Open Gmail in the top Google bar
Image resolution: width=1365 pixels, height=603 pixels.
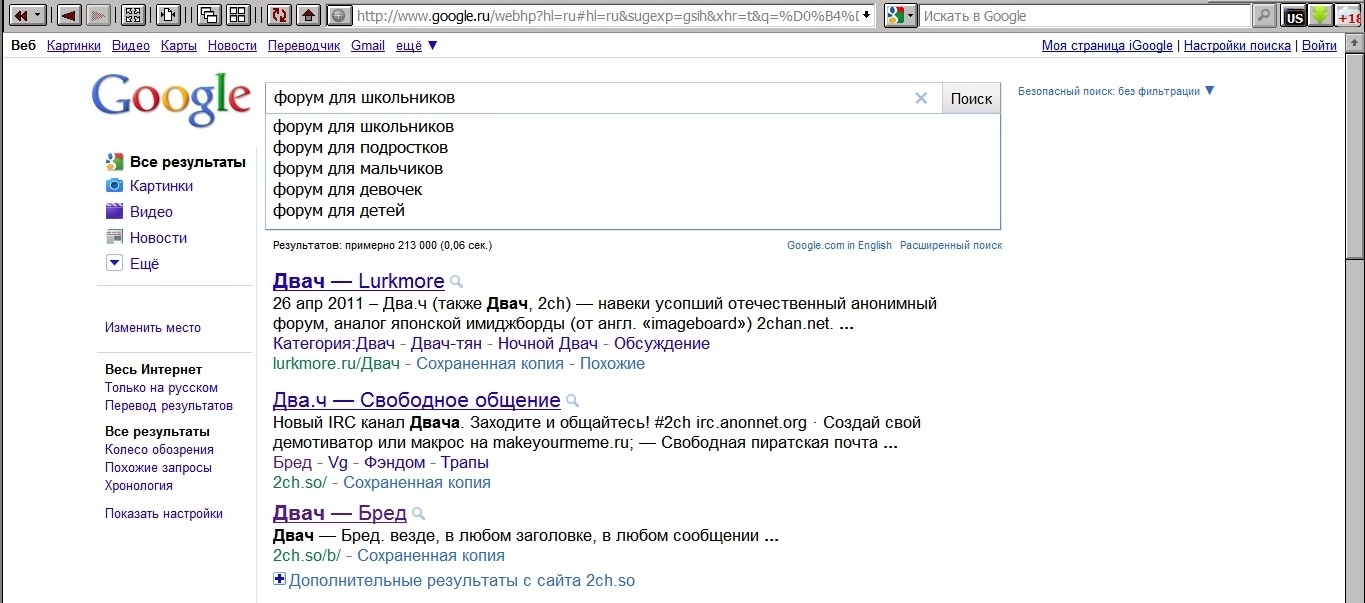(x=368, y=45)
